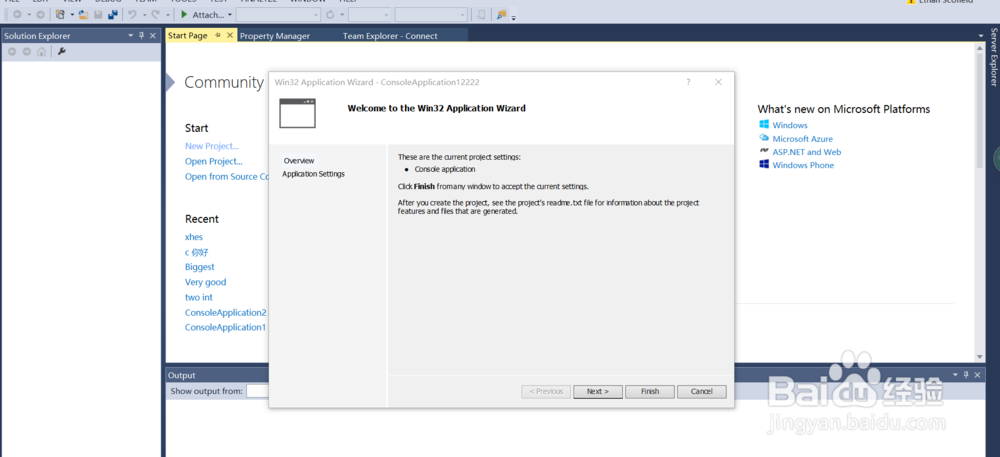This screenshot has width=1000, height=457.
Task: Click the Save All toolbar icon
Action: coord(113,15)
